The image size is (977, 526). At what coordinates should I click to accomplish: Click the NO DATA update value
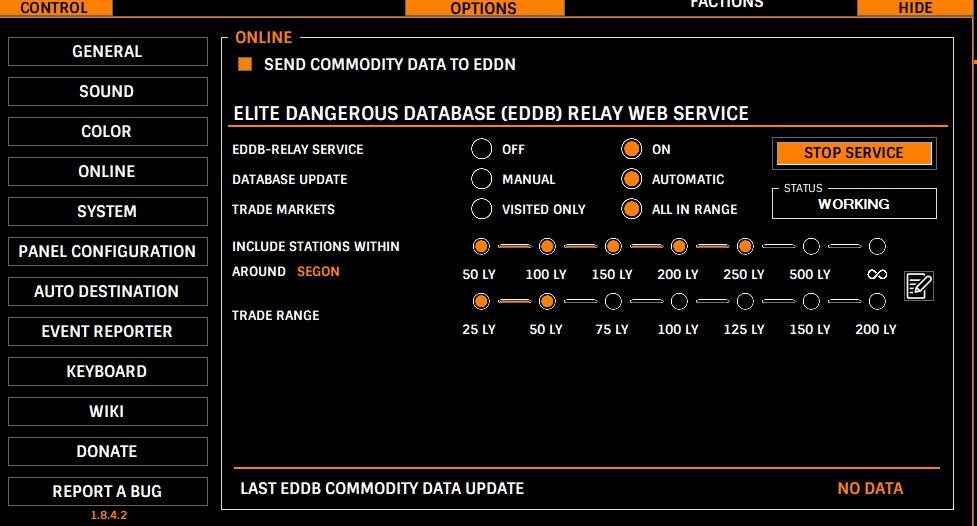point(870,489)
